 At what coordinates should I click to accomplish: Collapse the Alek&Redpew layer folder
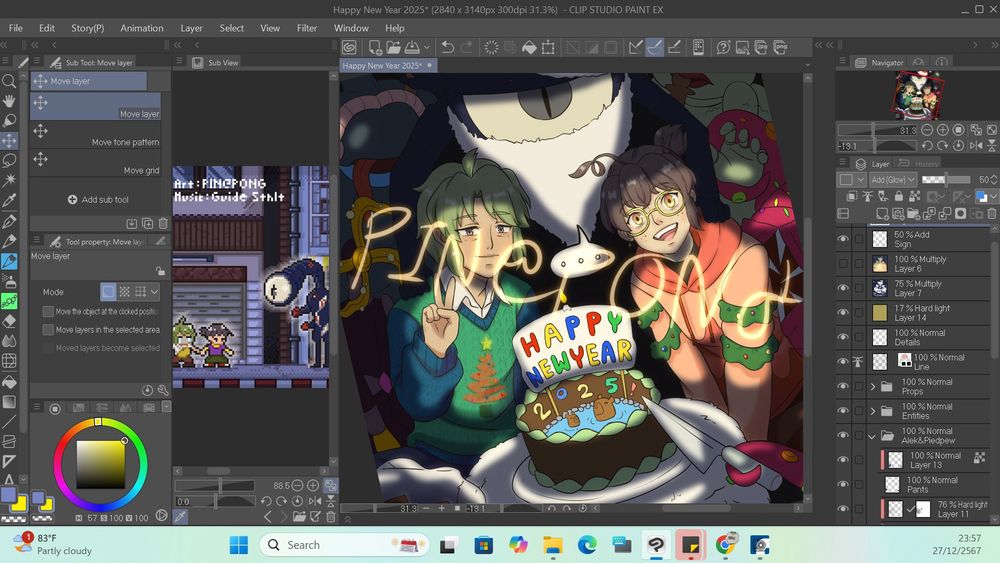click(872, 436)
